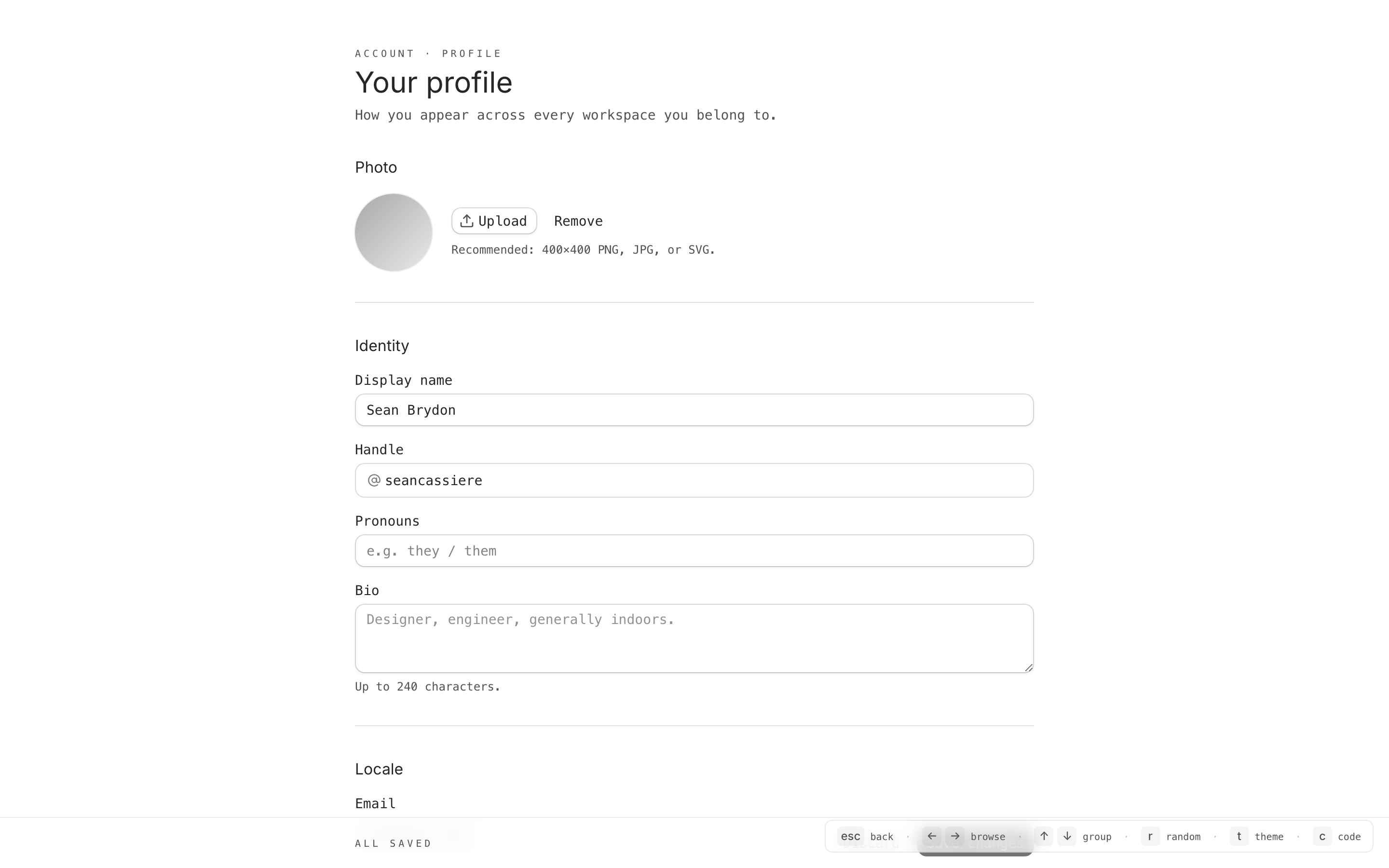Toggle theme with the t key

click(1239, 836)
